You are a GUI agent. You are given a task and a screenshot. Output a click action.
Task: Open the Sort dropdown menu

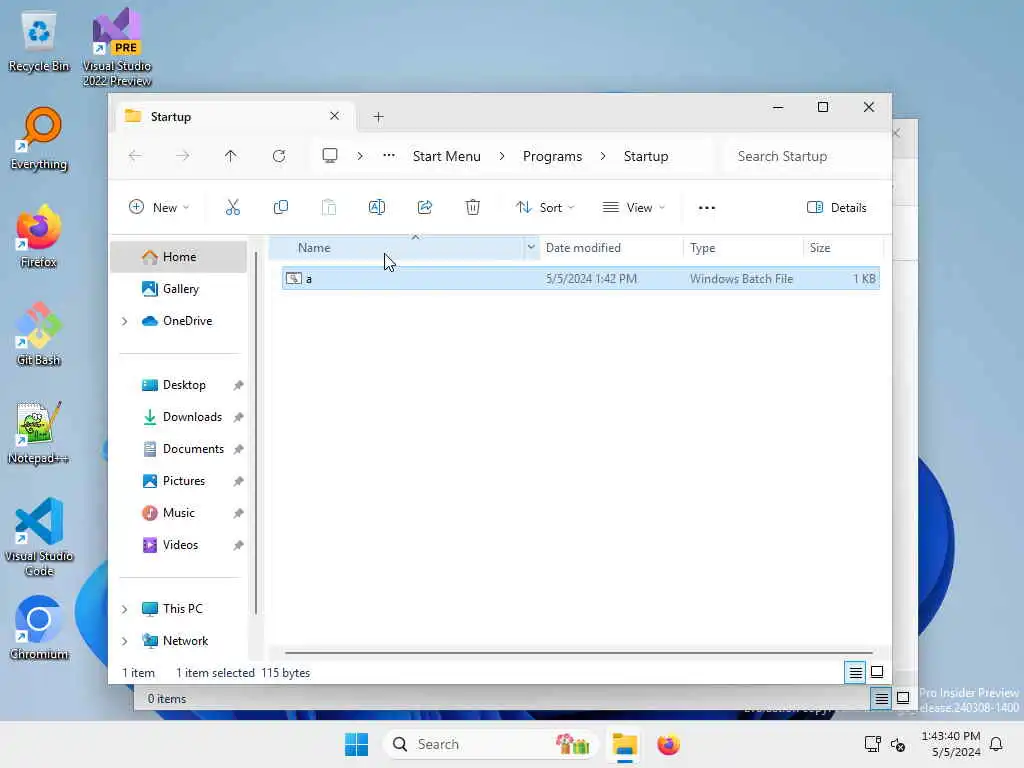545,208
